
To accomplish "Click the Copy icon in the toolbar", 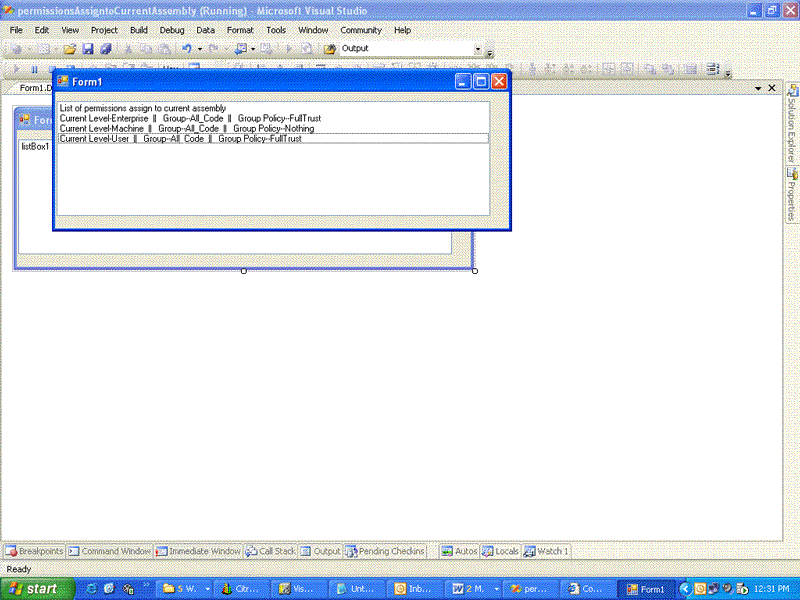I will 147,50.
